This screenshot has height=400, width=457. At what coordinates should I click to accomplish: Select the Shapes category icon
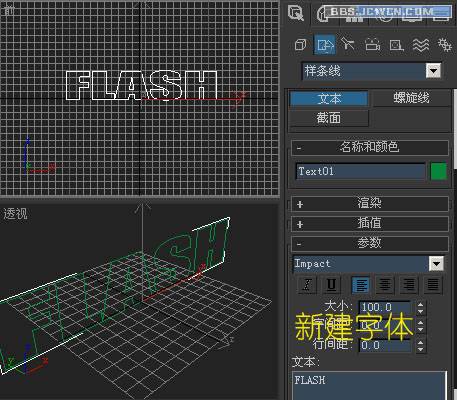pos(325,44)
